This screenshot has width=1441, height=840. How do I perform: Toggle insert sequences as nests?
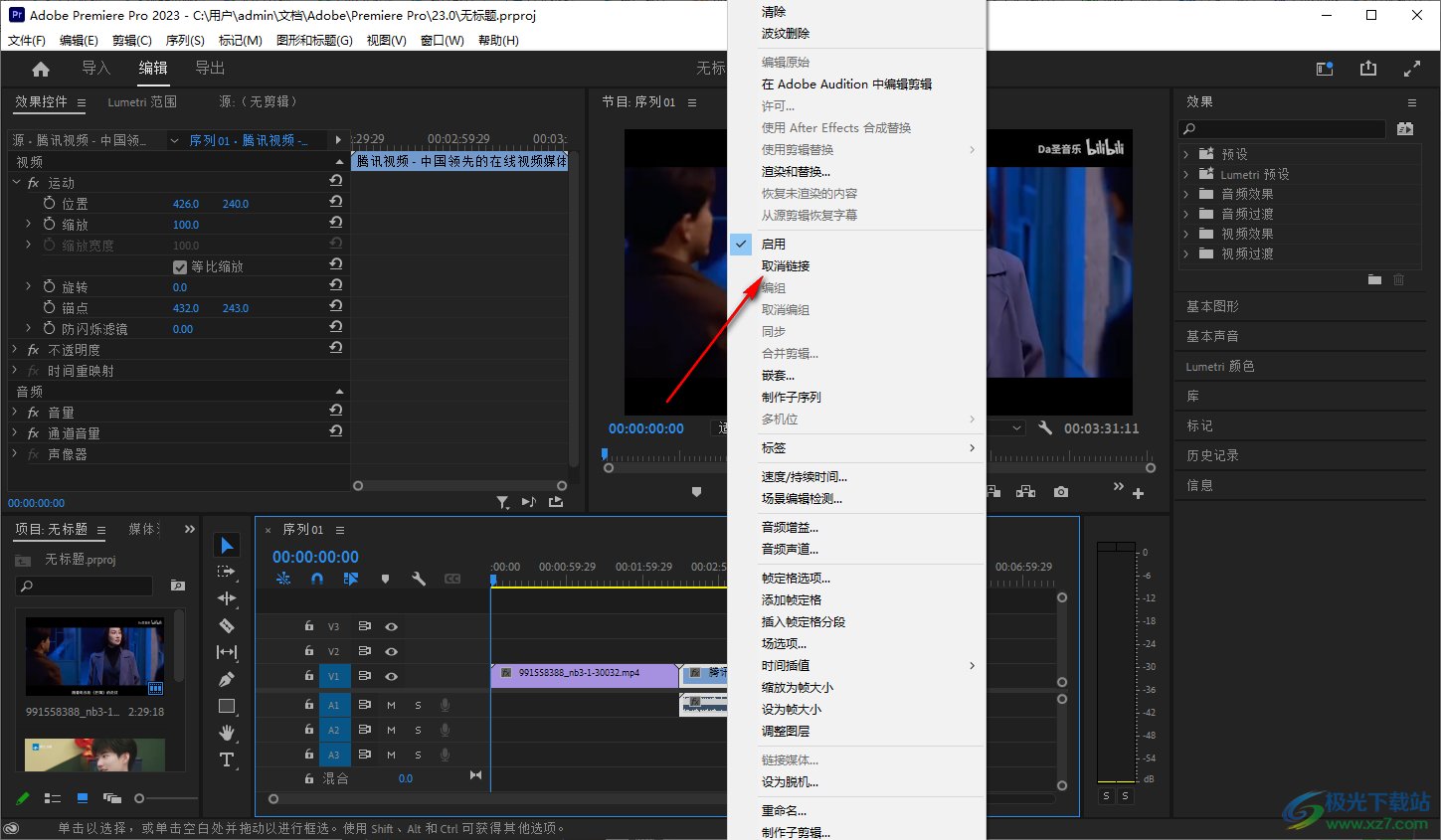coord(283,579)
